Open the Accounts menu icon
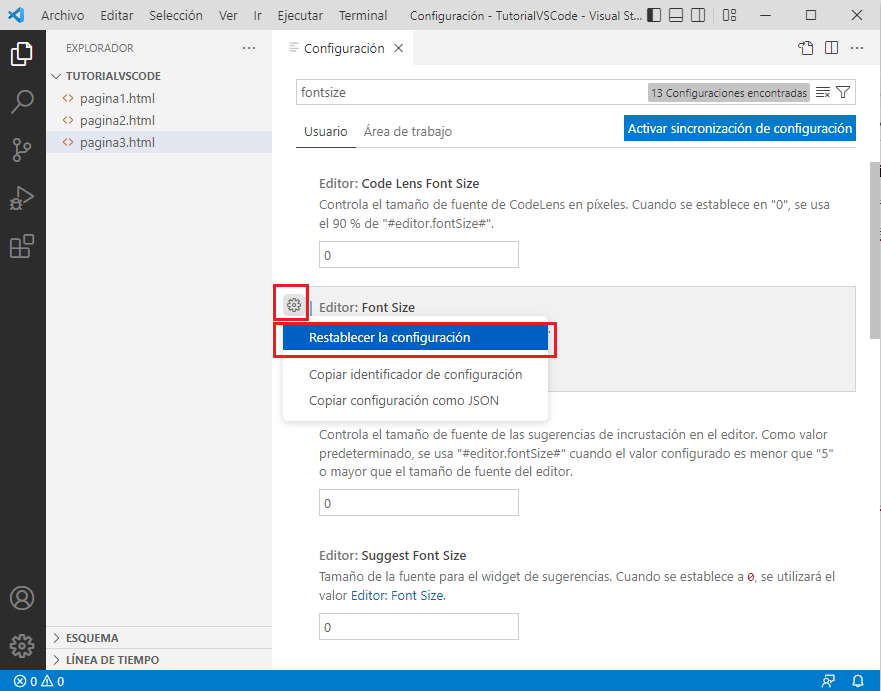Viewport: 881px width, 691px height. click(x=22, y=598)
